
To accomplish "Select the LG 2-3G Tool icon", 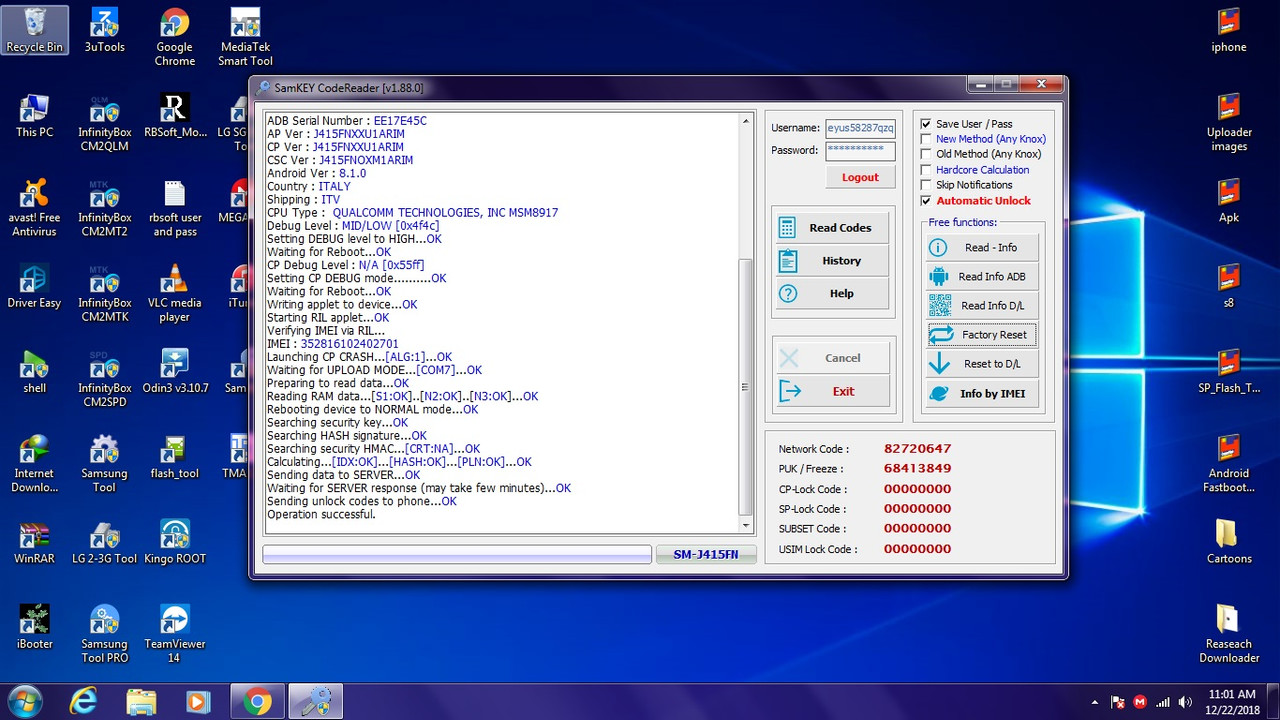I will click(105, 542).
